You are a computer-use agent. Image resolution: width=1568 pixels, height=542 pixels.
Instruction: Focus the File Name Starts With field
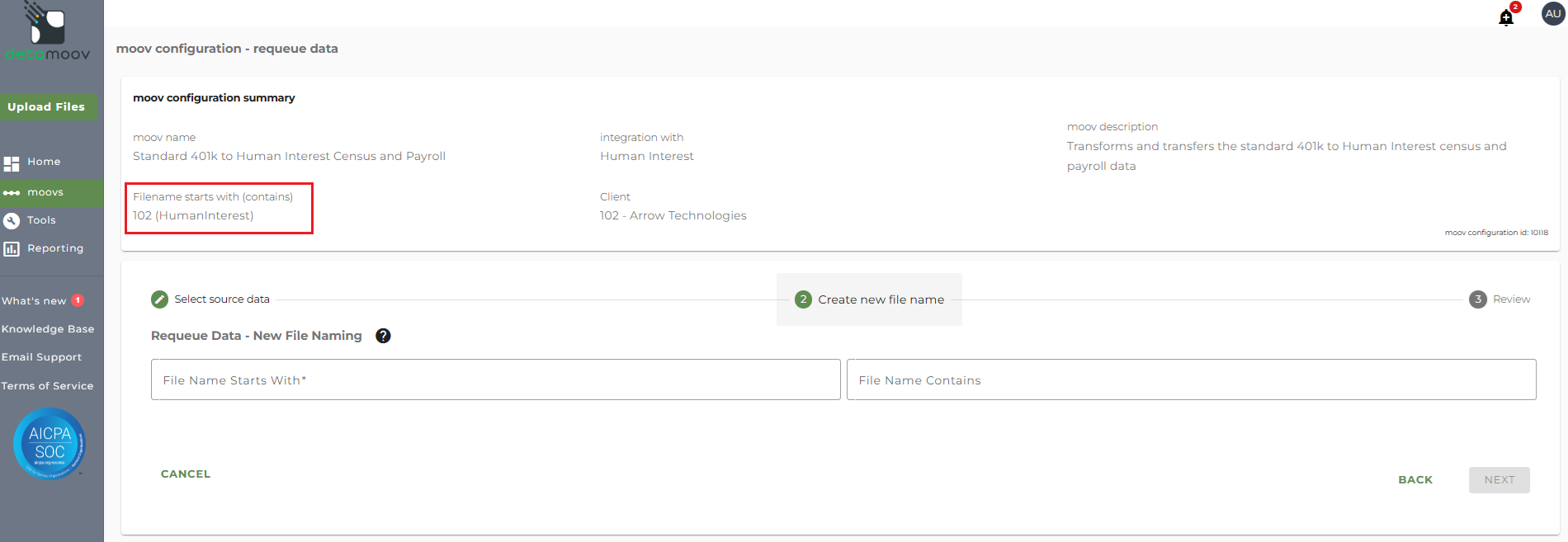pyautogui.click(x=495, y=380)
